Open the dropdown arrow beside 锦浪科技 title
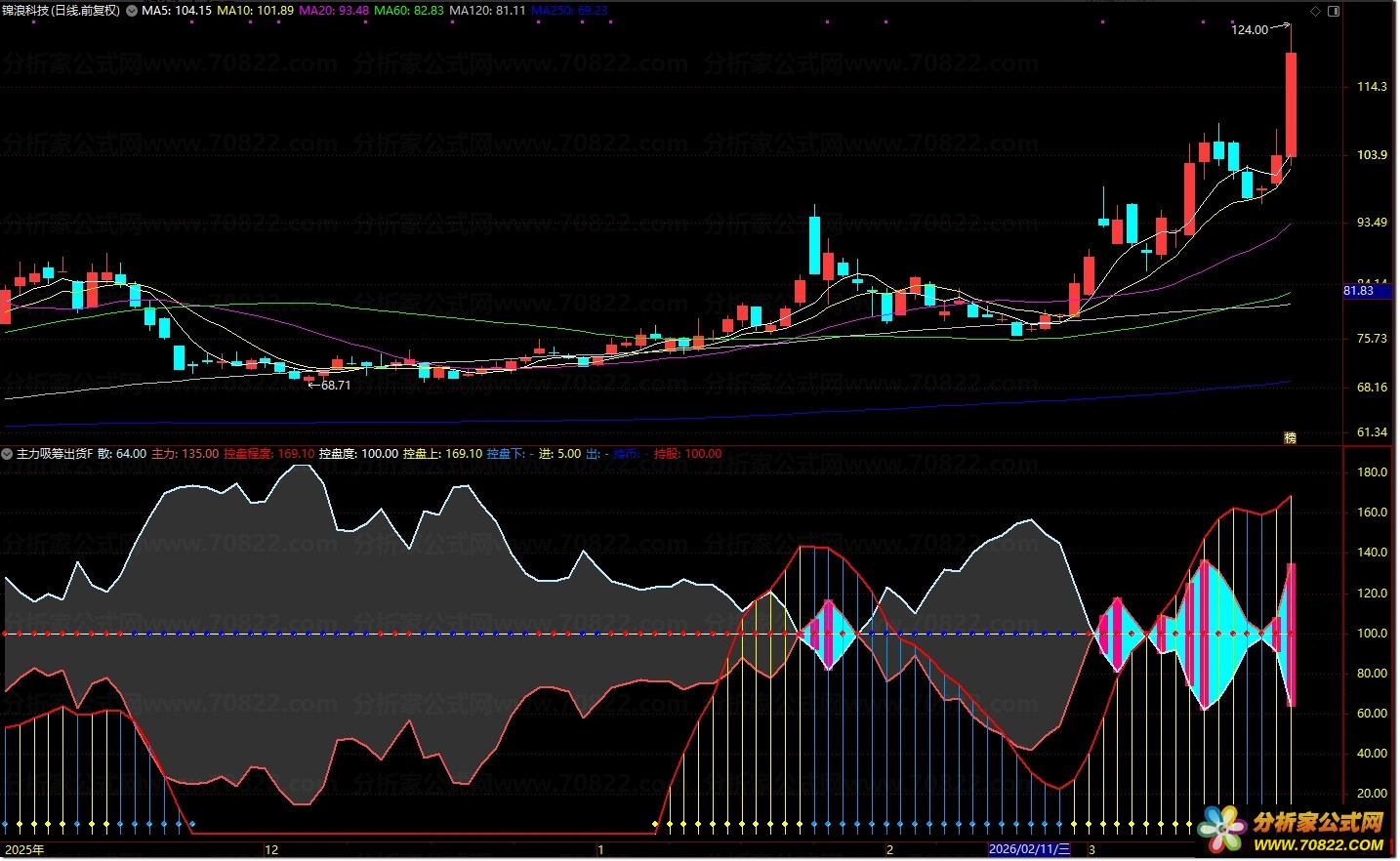Screen dimensions: 1400x861 pos(132,11)
